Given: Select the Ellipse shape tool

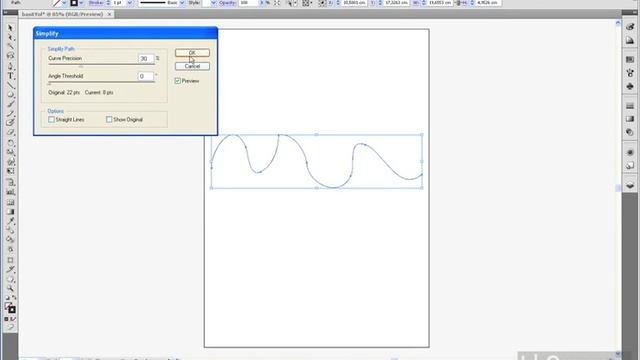Looking at the screenshot, I should coord(11,95).
